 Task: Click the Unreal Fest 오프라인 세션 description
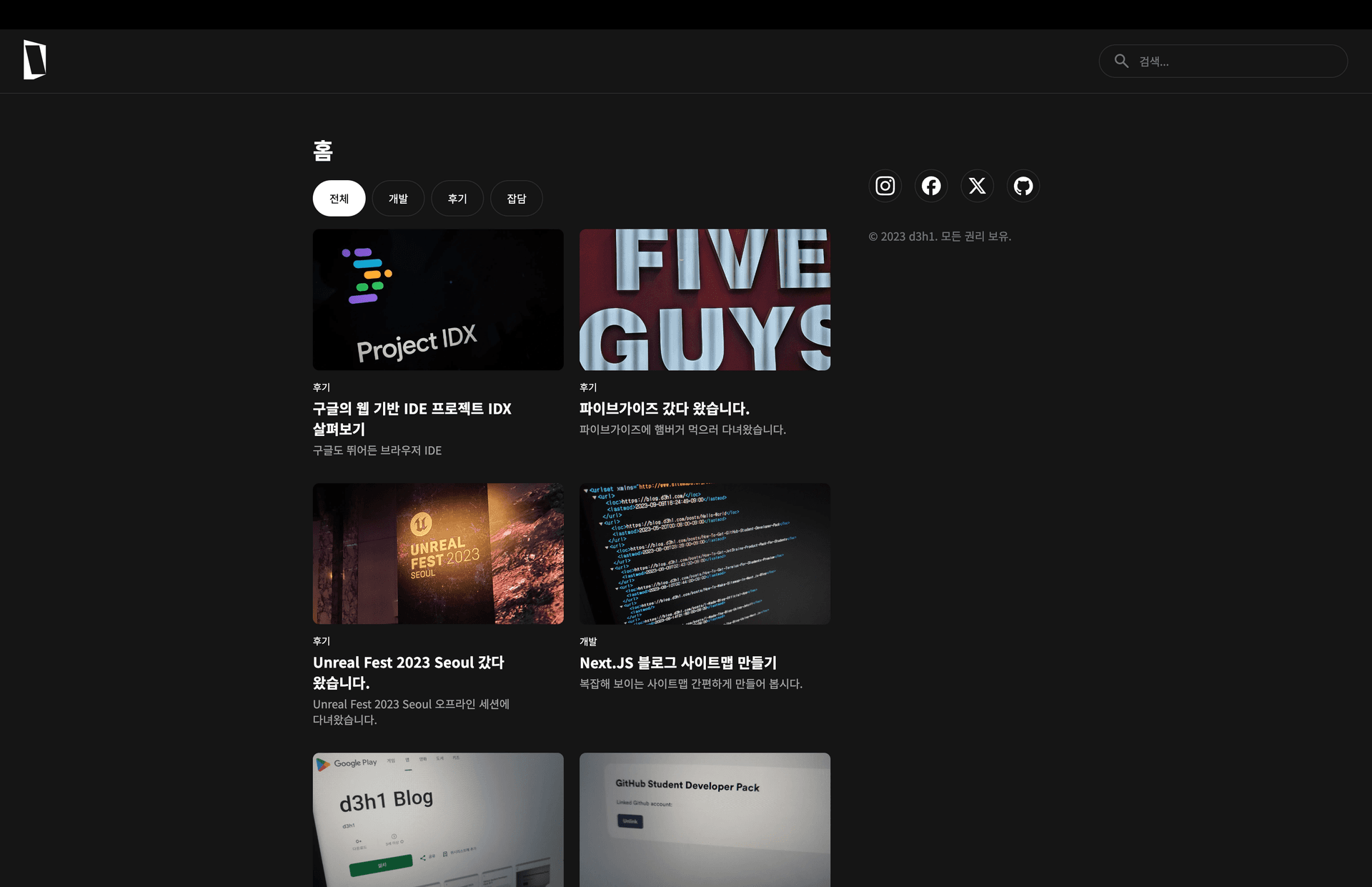click(411, 712)
